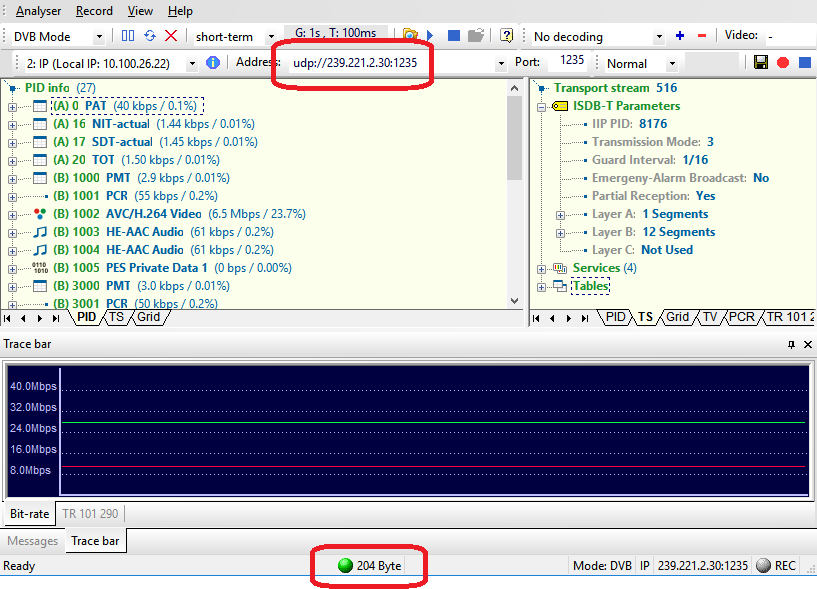The image size is (817, 589).
Task: Click the Tables icon in TS tree
Action: click(560, 286)
